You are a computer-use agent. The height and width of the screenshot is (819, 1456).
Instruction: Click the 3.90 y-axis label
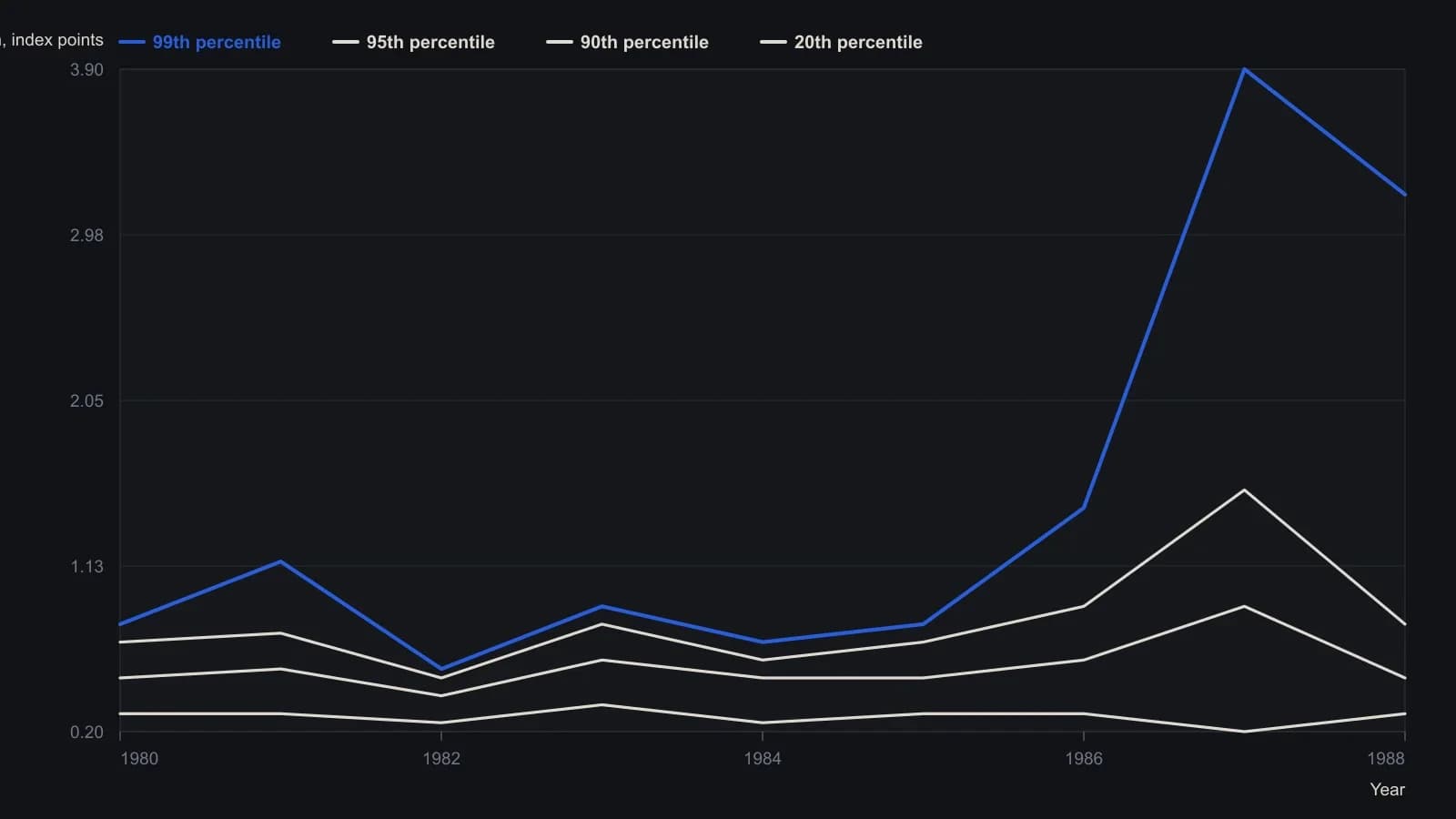pos(86,70)
